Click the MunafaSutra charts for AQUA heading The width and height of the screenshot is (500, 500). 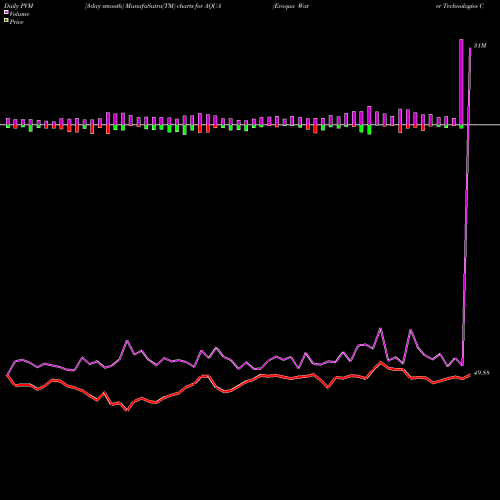coord(153,6)
